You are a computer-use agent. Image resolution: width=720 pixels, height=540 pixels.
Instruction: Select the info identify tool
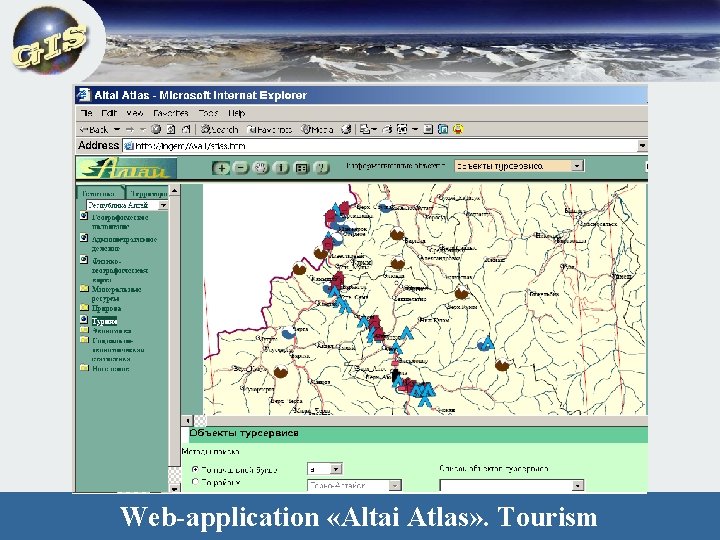tap(281, 168)
